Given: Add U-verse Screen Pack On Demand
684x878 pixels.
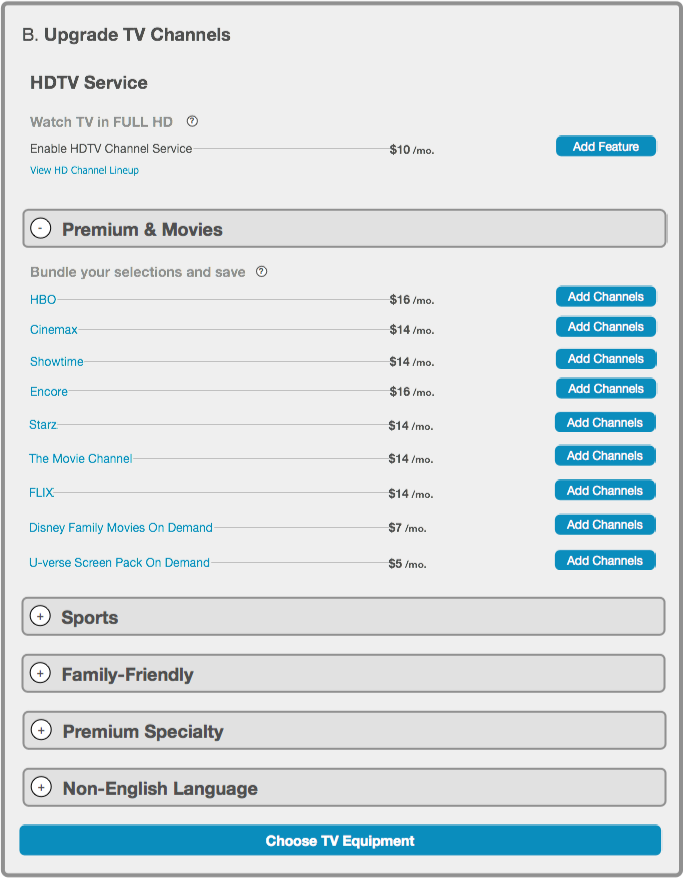Looking at the screenshot, I should (x=605, y=561).
